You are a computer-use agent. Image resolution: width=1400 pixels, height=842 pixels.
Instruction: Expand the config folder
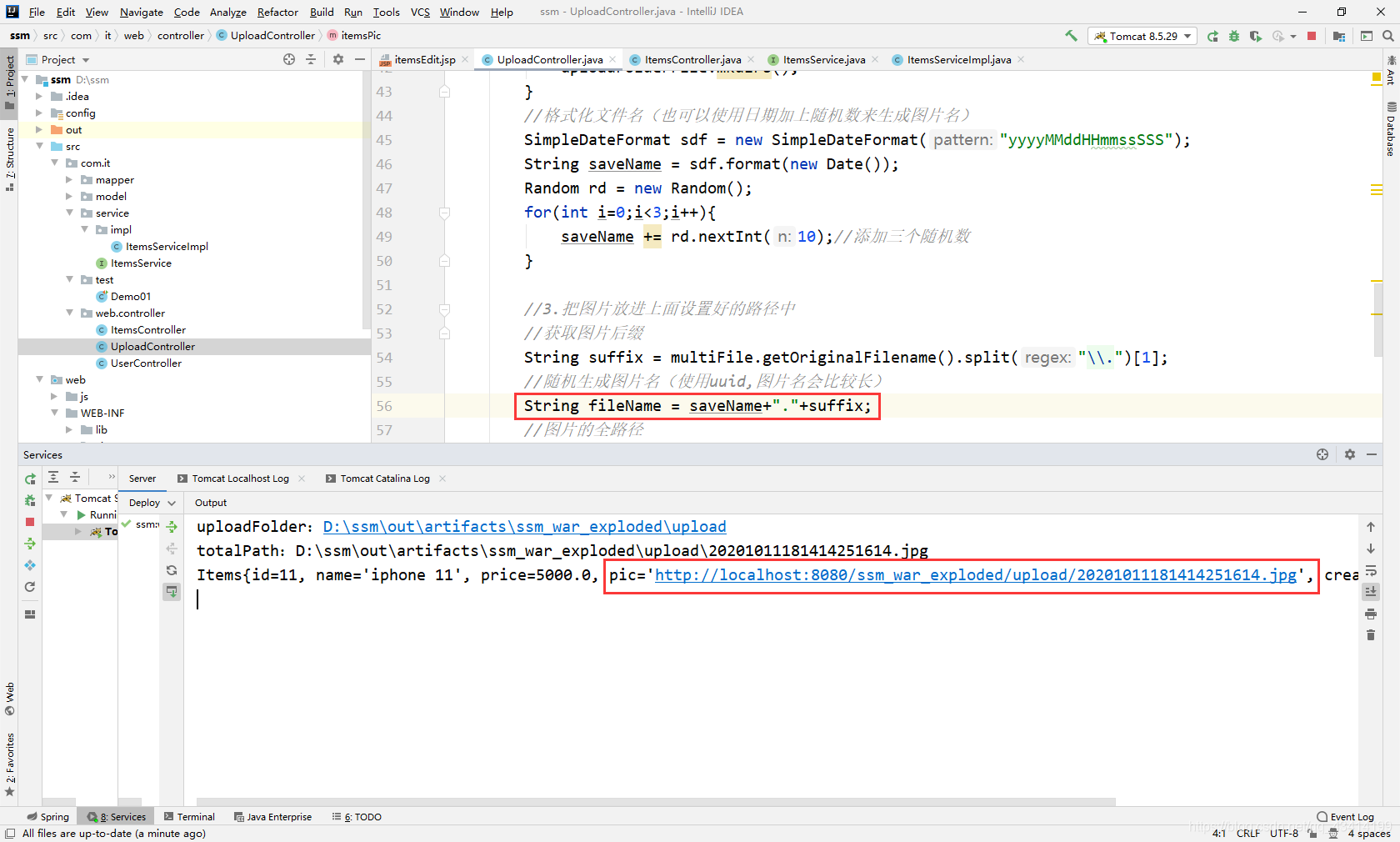pos(39,113)
